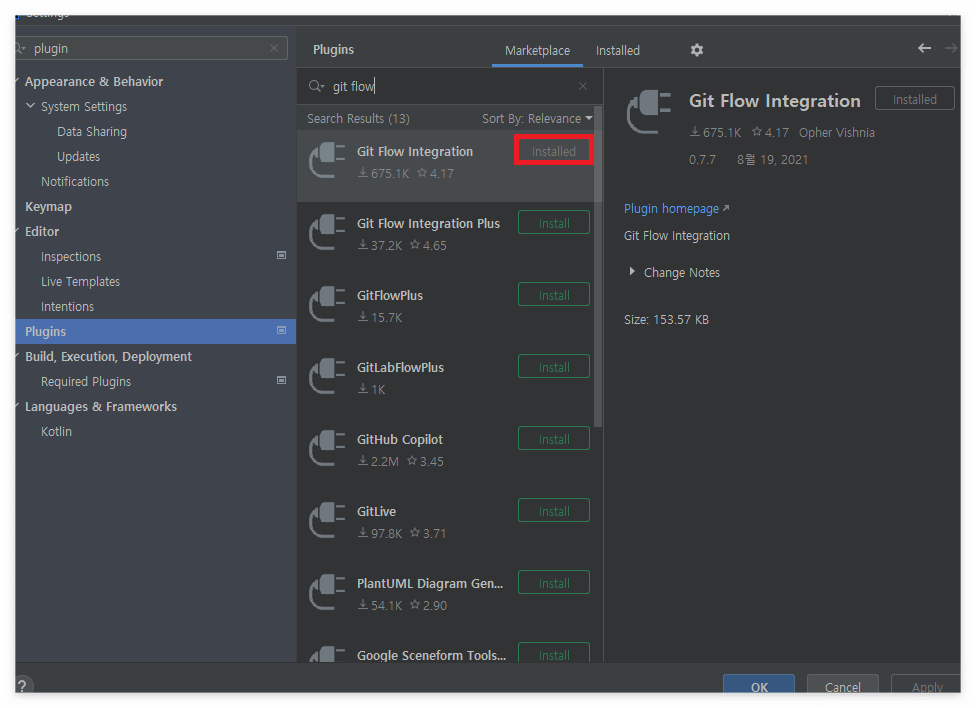Install the GitFlowPlus plugin
Screen dimensions: 976x708
(553, 295)
